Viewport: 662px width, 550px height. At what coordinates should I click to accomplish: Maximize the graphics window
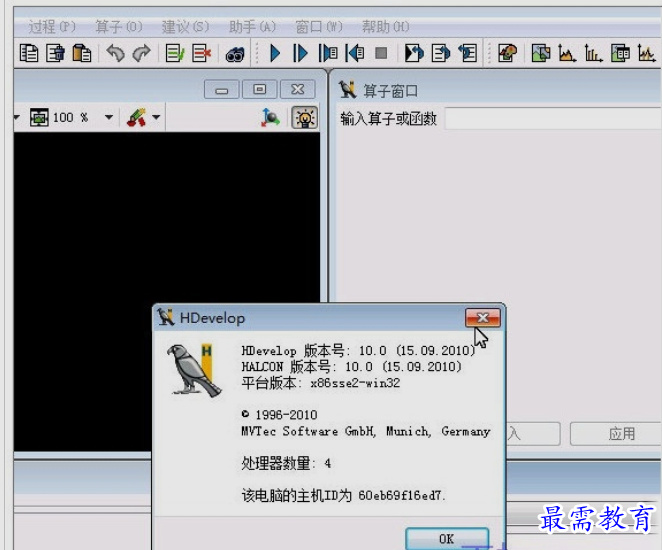pos(260,89)
